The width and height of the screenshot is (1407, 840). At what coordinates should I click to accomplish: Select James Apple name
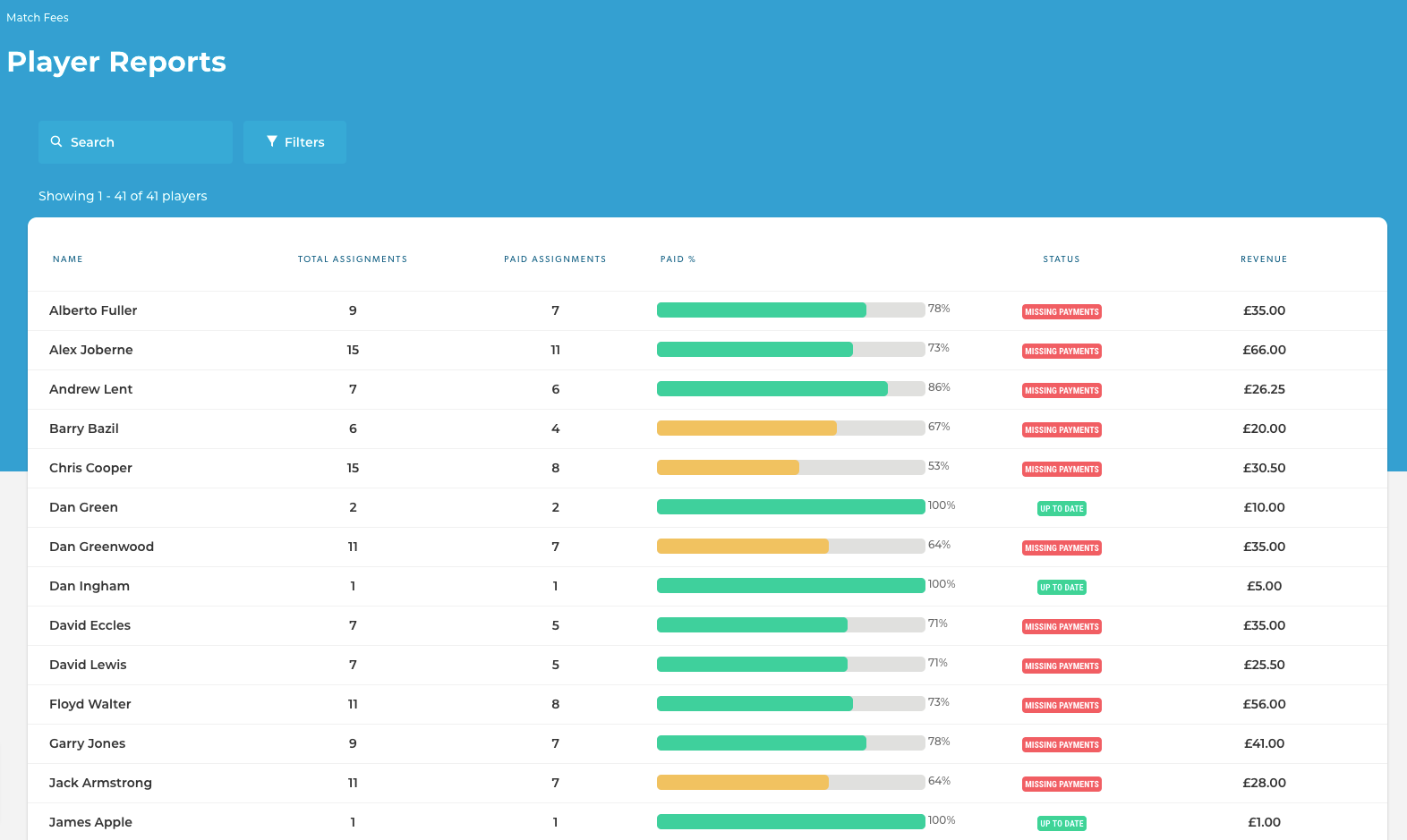pos(90,822)
